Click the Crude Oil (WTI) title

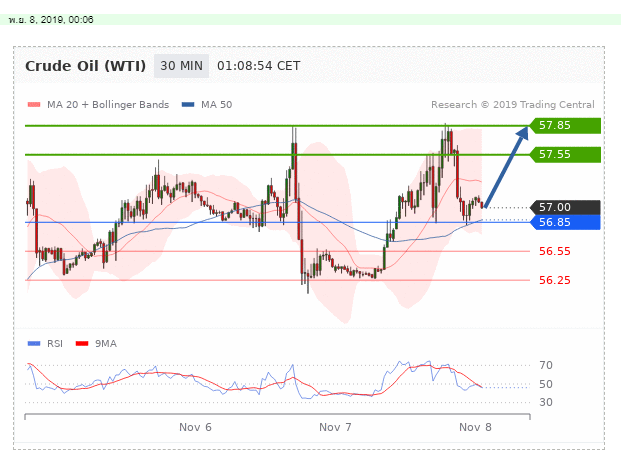coord(86,66)
